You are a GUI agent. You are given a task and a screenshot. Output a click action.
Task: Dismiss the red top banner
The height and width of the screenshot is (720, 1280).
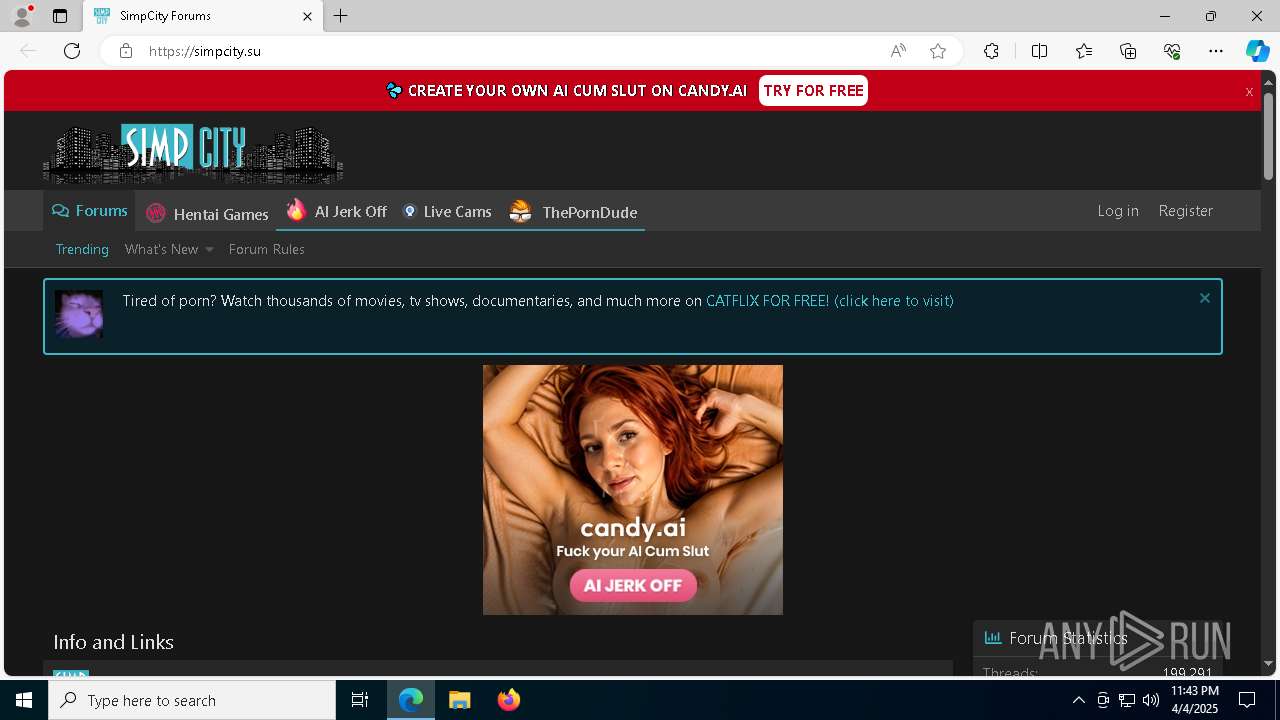click(1249, 92)
